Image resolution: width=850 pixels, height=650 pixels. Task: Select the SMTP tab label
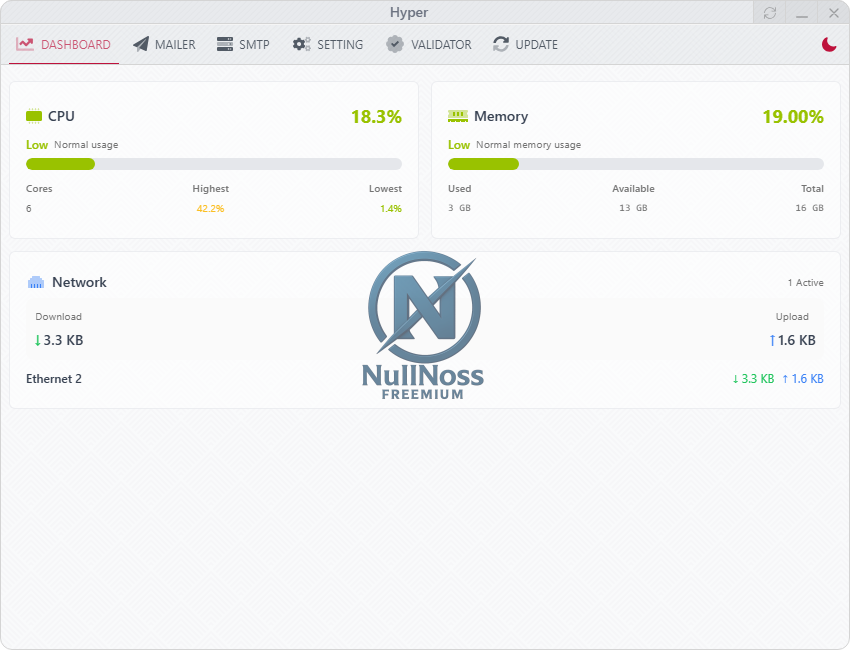254,44
